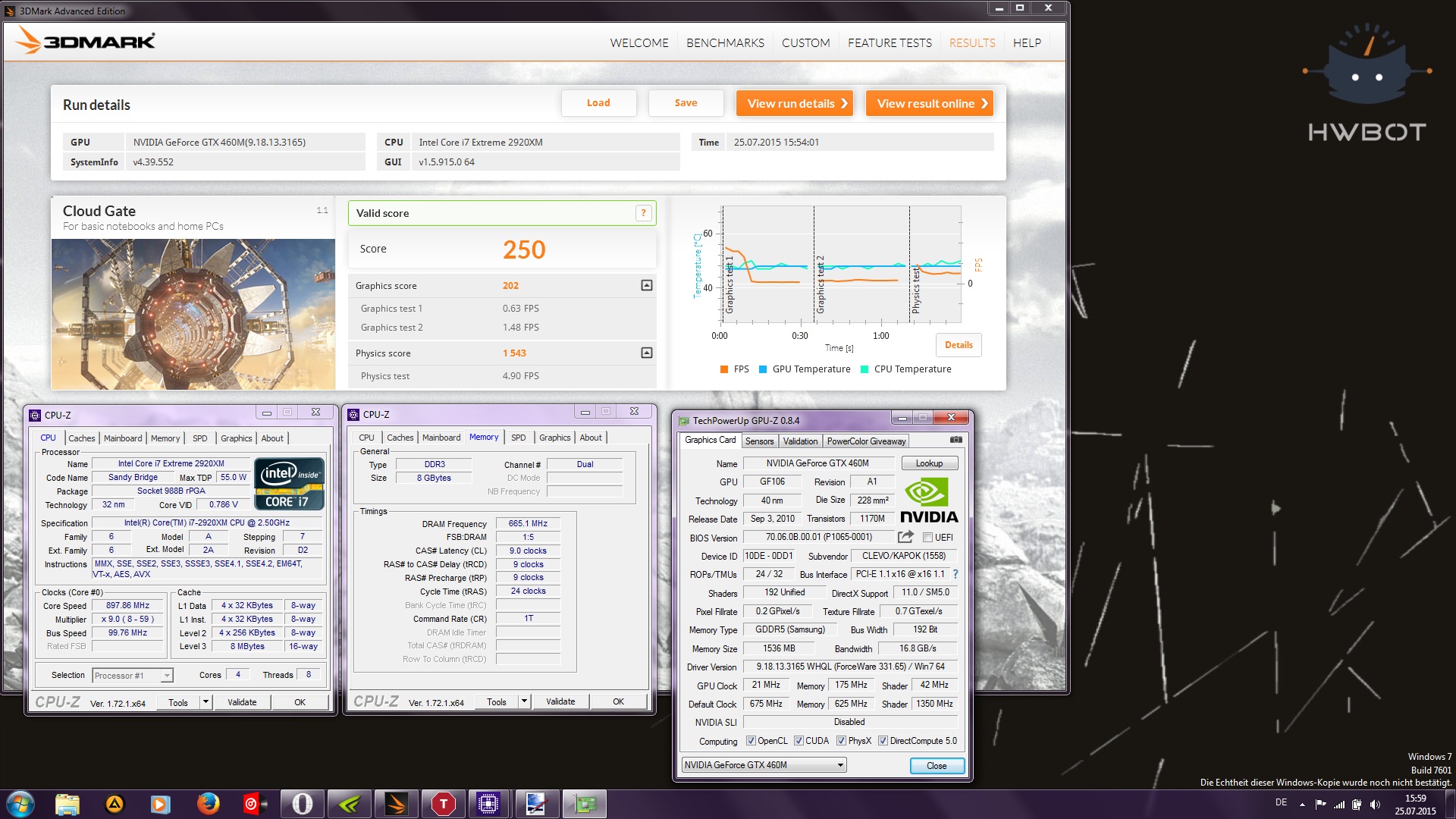Open the volume speaker tray icon
The width and height of the screenshot is (1456, 819).
pos(1375,804)
